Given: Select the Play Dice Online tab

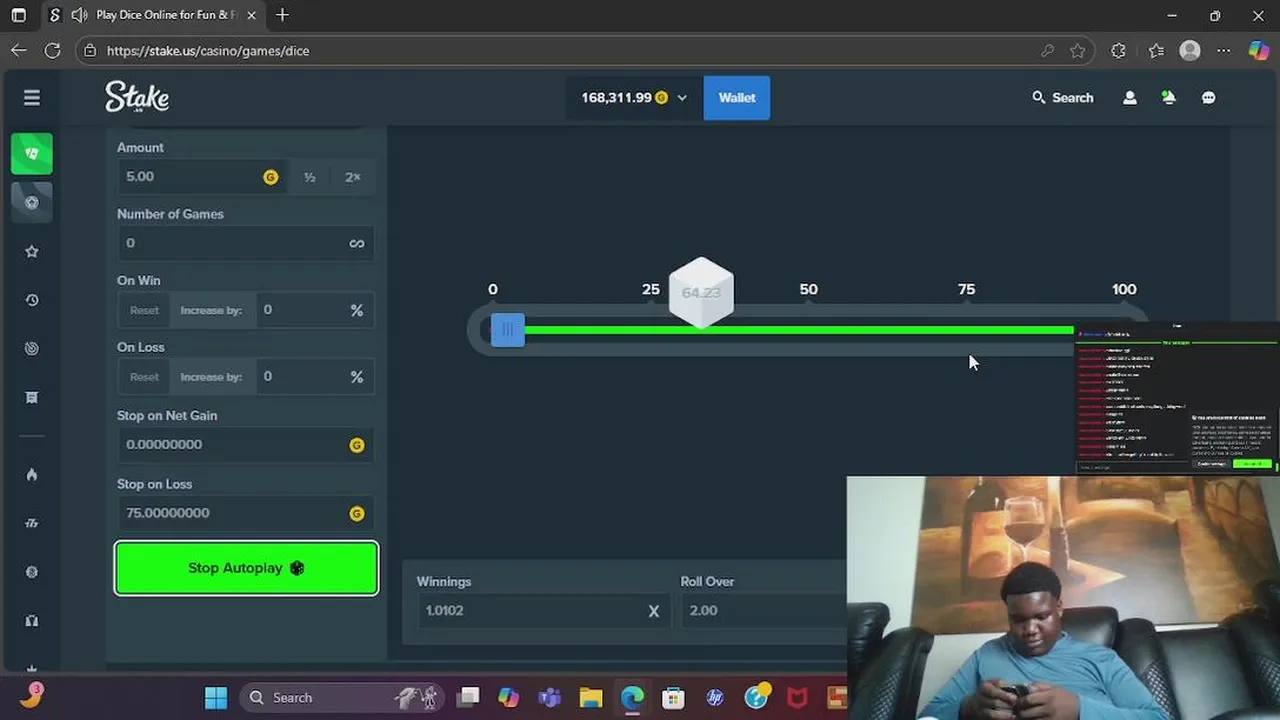Looking at the screenshot, I should pyautogui.click(x=153, y=15).
